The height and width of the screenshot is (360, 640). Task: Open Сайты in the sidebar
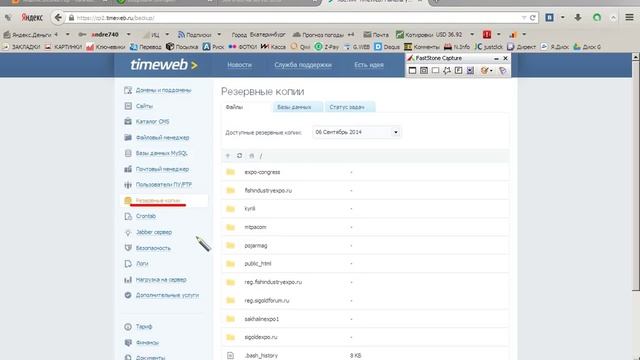(x=144, y=106)
